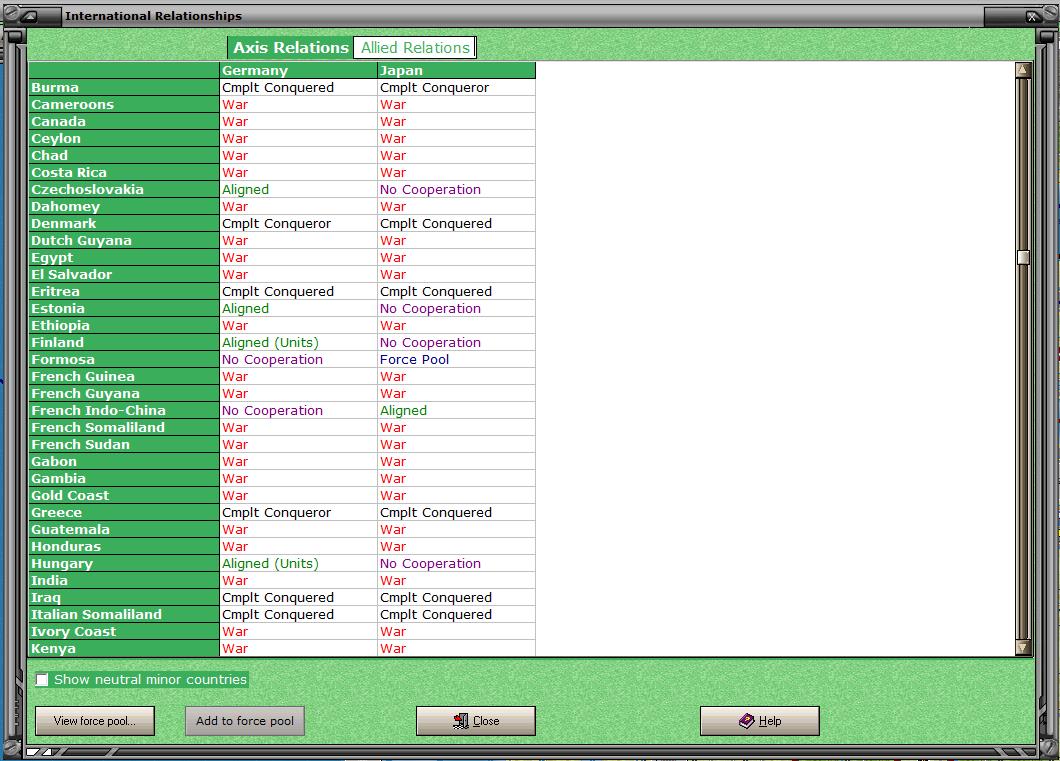This screenshot has width=1060, height=761.
Task: Click Canada's War cell under Germany
Action: point(299,122)
